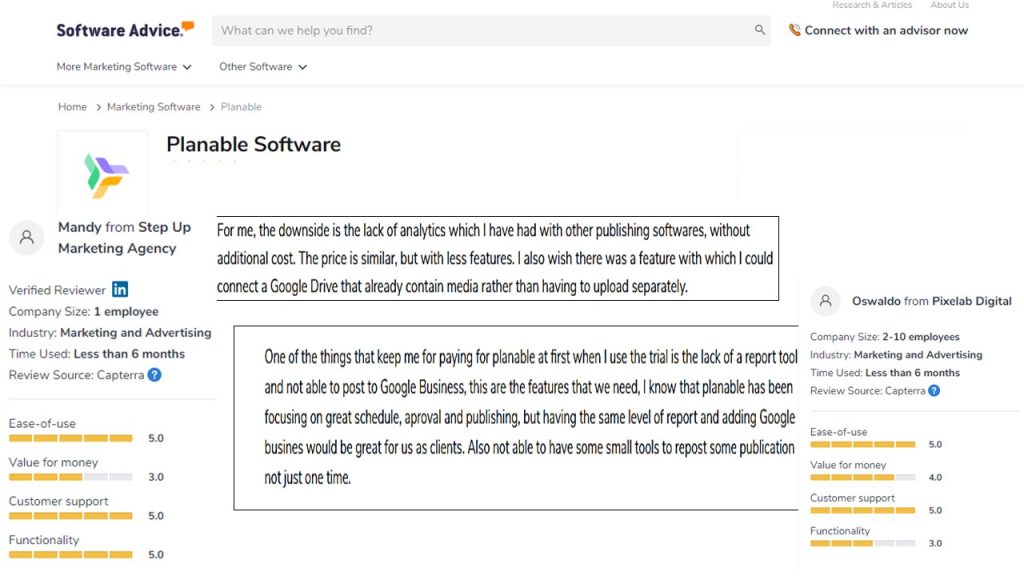This screenshot has height=576, width=1024.
Task: Go to the Home breadcrumb
Action: tap(72, 106)
